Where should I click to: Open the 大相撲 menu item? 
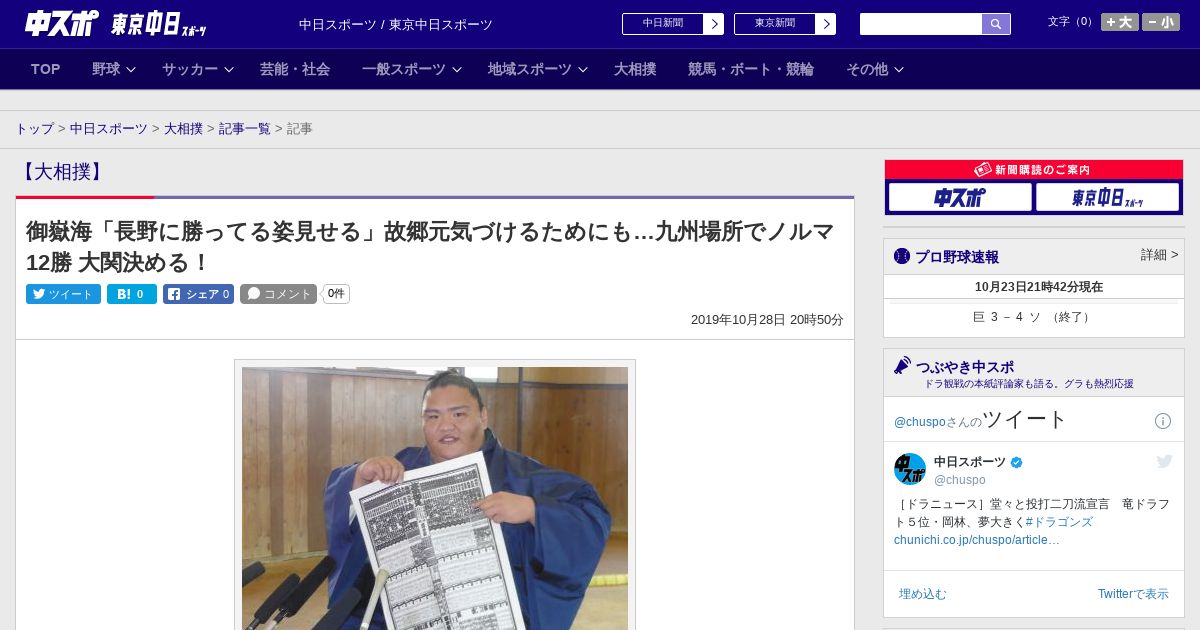pyautogui.click(x=635, y=69)
